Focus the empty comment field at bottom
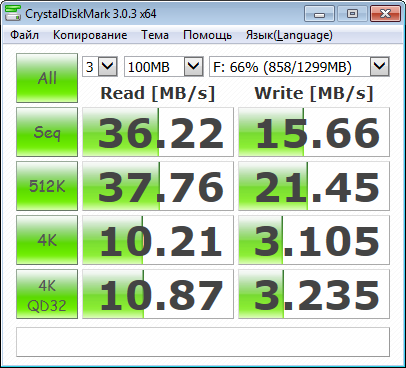 pos(203,342)
